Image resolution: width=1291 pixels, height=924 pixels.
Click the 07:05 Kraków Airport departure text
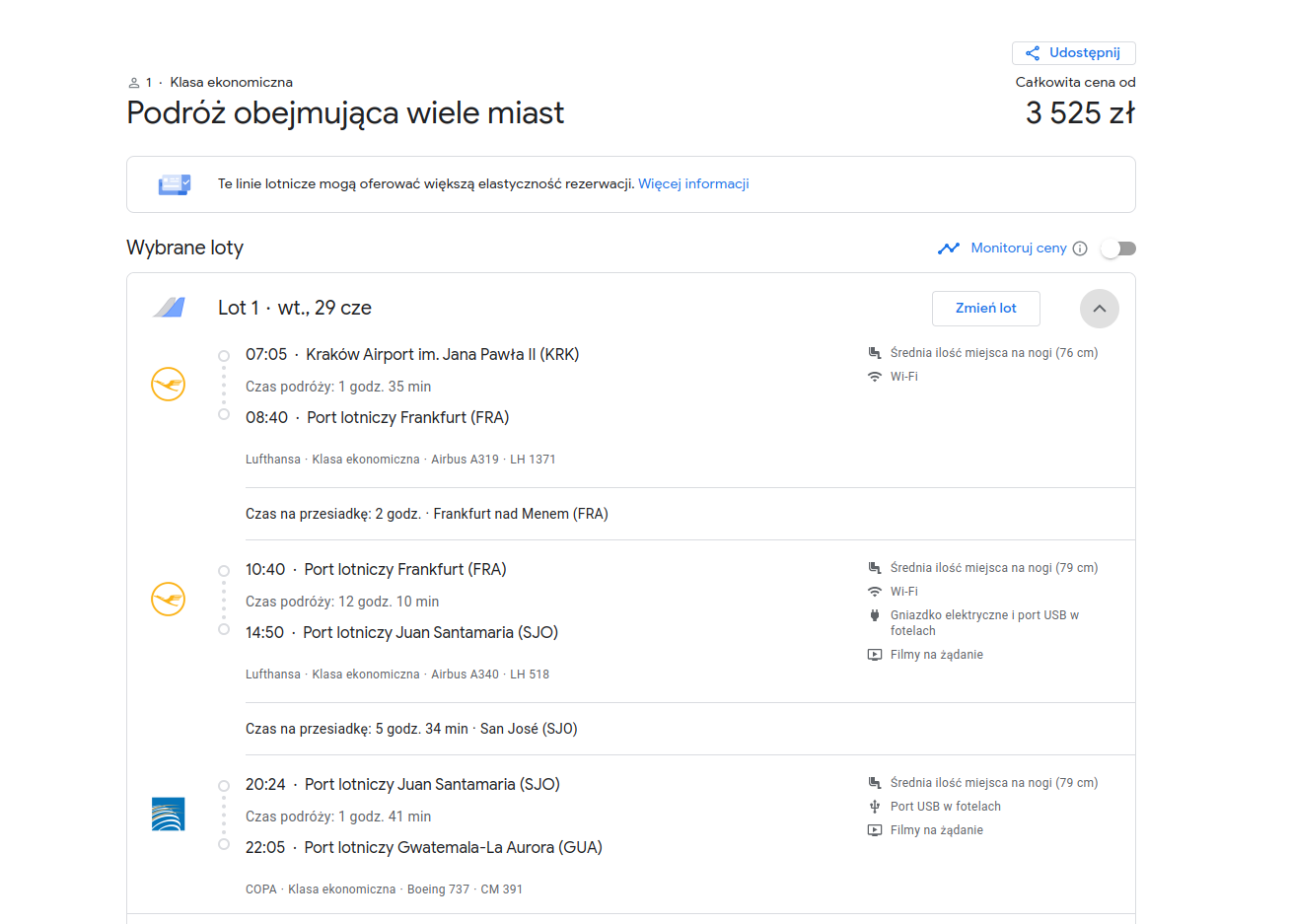point(412,355)
